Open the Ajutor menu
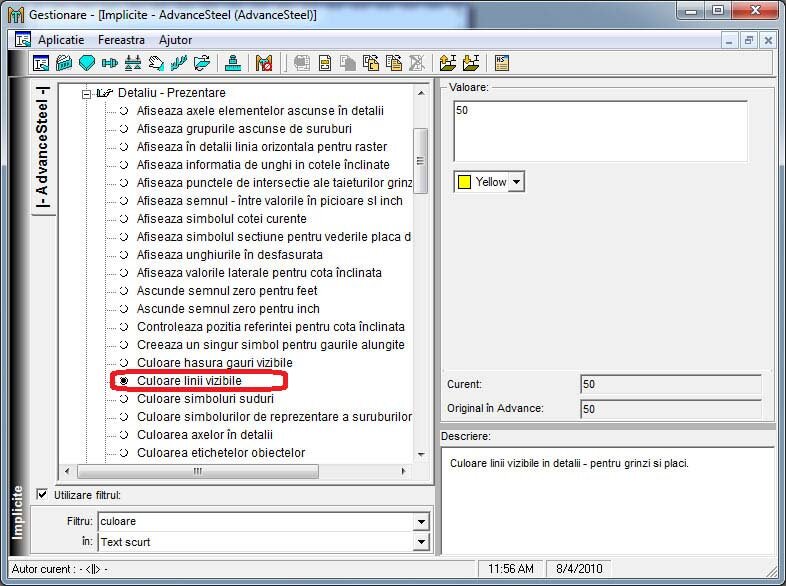786x586 pixels. (175, 40)
